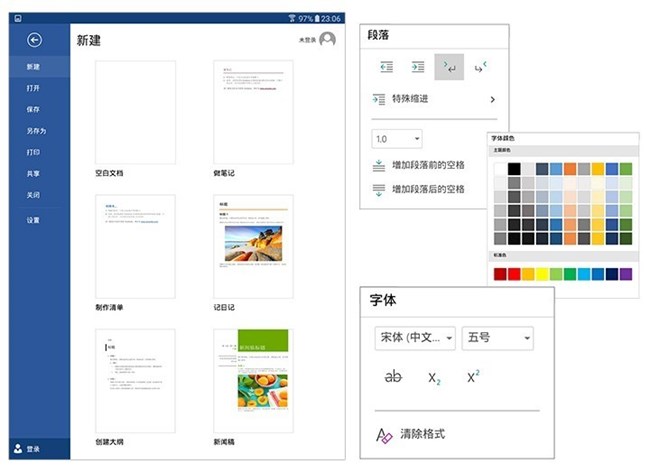The width and height of the screenshot is (650, 473).
Task: Select right-to-left text direction icon
Action: point(479,67)
